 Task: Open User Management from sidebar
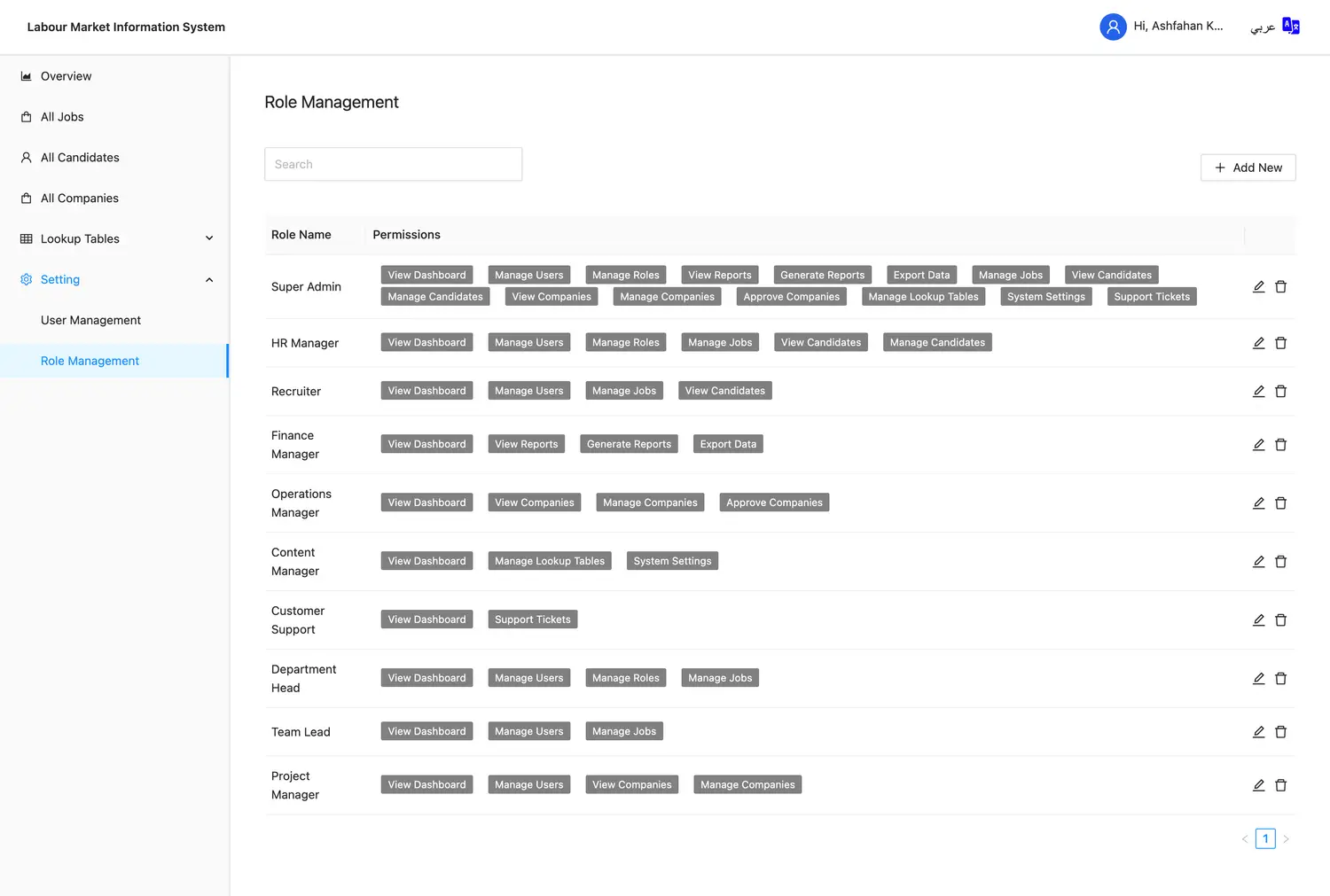point(90,320)
